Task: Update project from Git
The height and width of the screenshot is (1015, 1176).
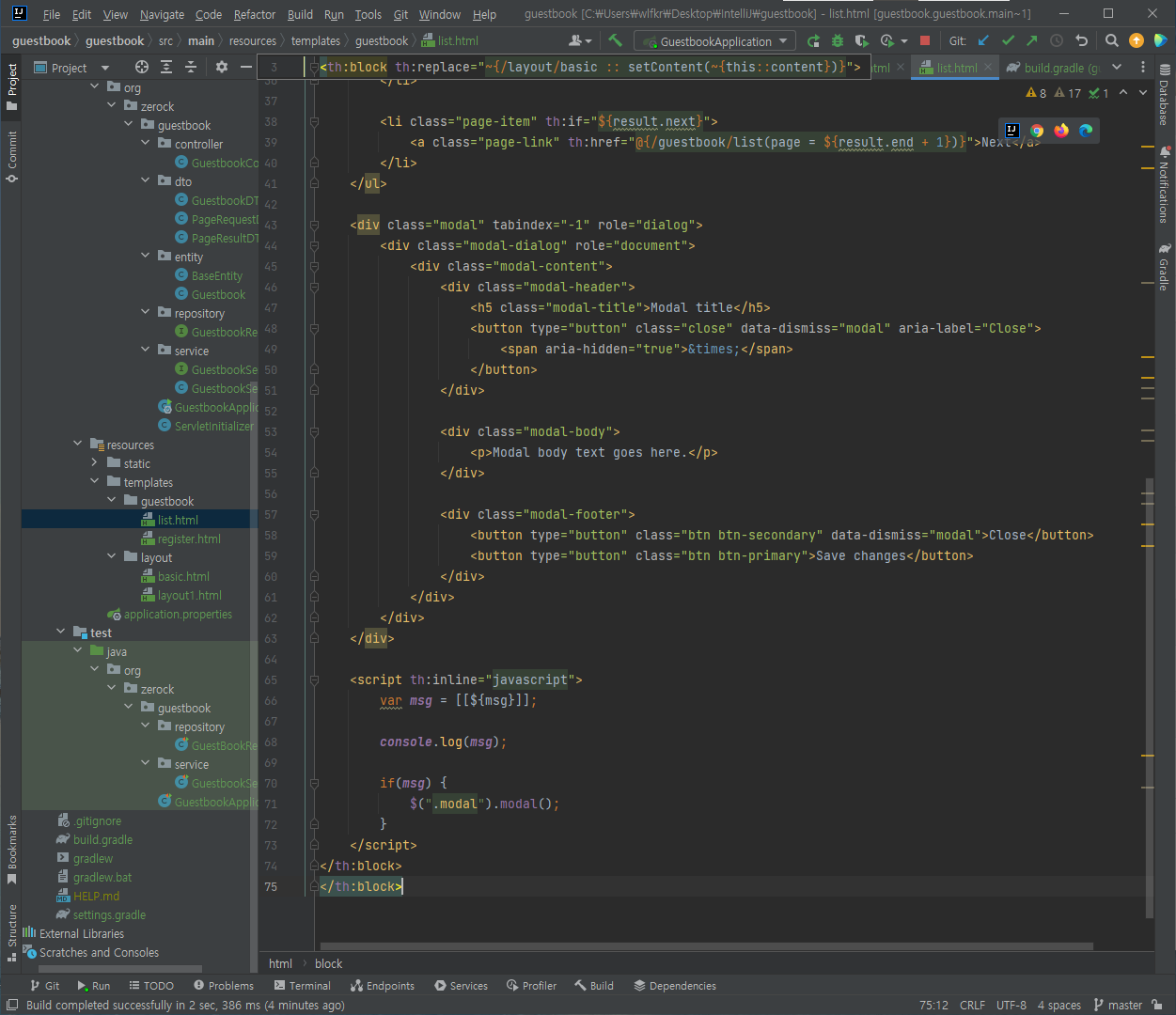Action: click(983, 40)
